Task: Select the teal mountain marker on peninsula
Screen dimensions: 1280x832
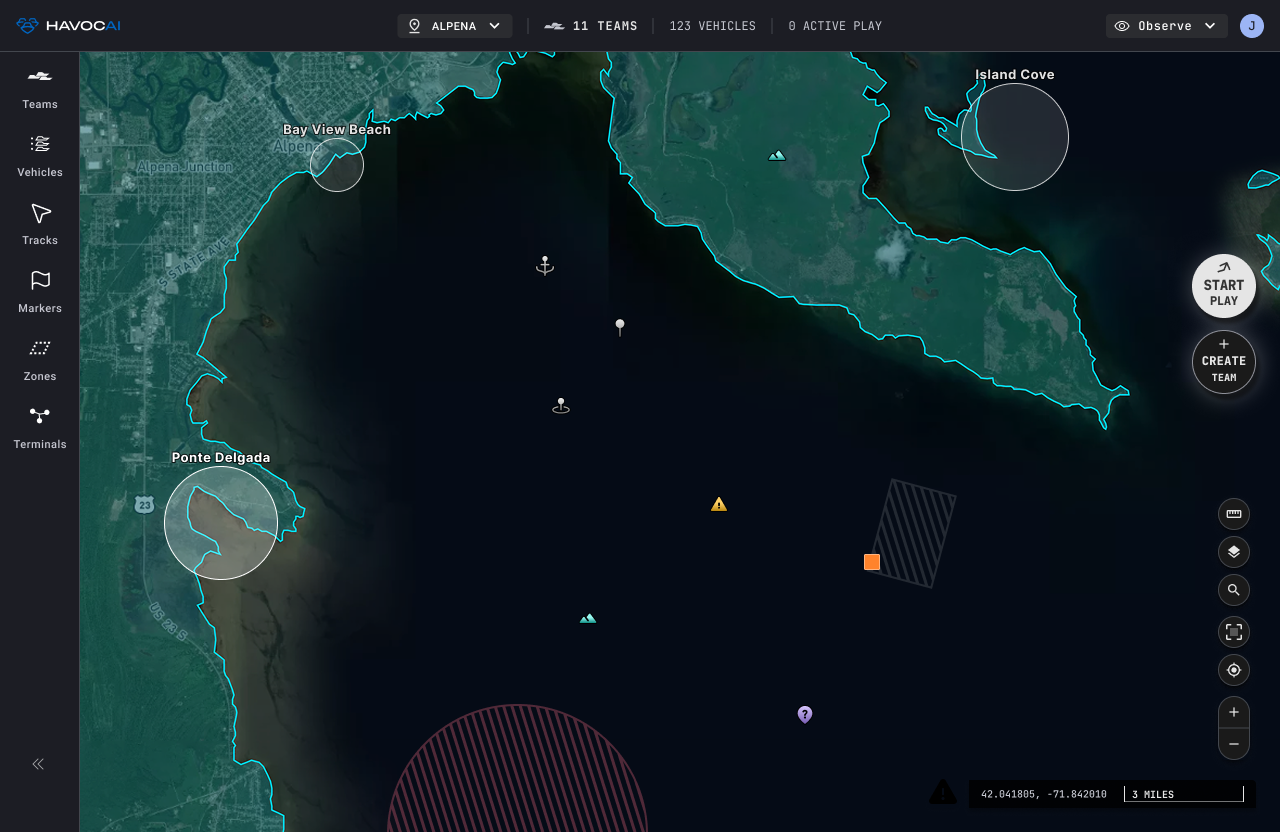Action: (x=777, y=155)
